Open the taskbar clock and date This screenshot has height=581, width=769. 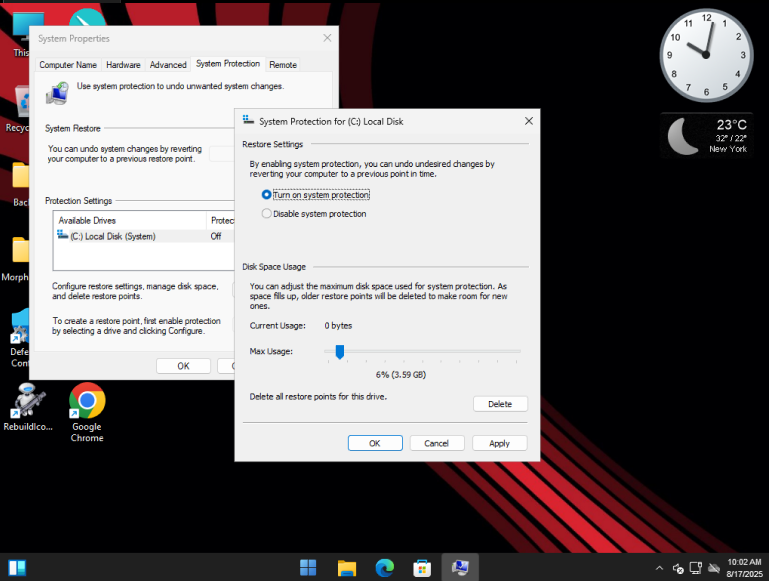(x=744, y=568)
